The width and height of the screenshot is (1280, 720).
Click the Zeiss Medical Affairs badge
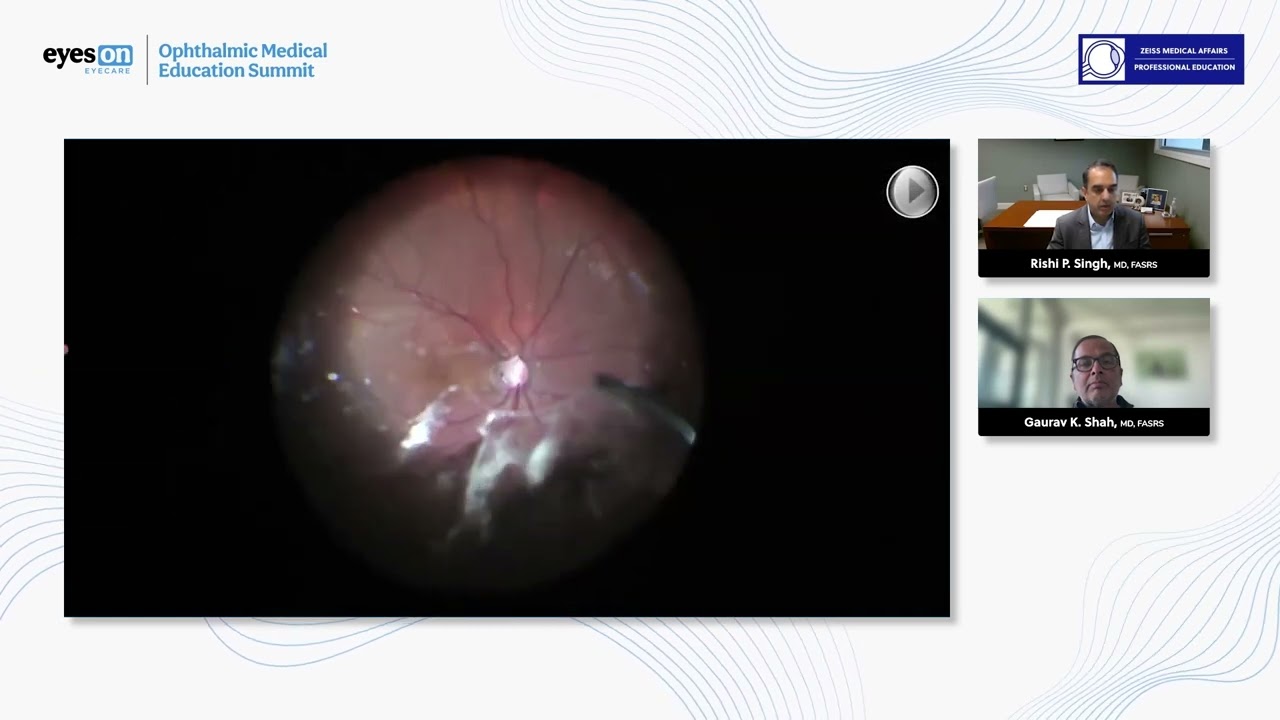point(1161,59)
